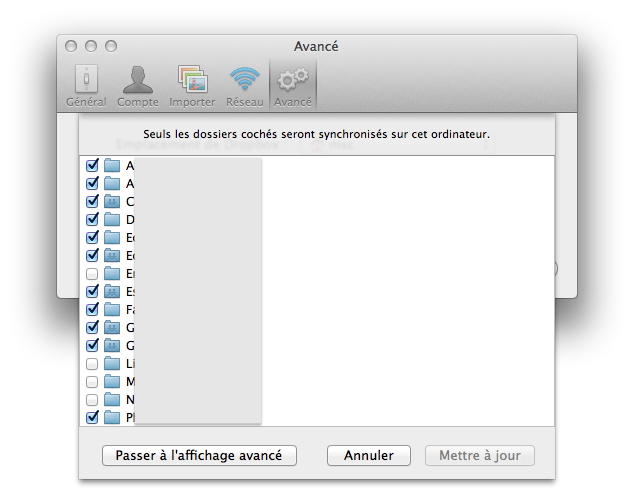
Task: Click the Mettre à jour button
Action: pos(480,455)
